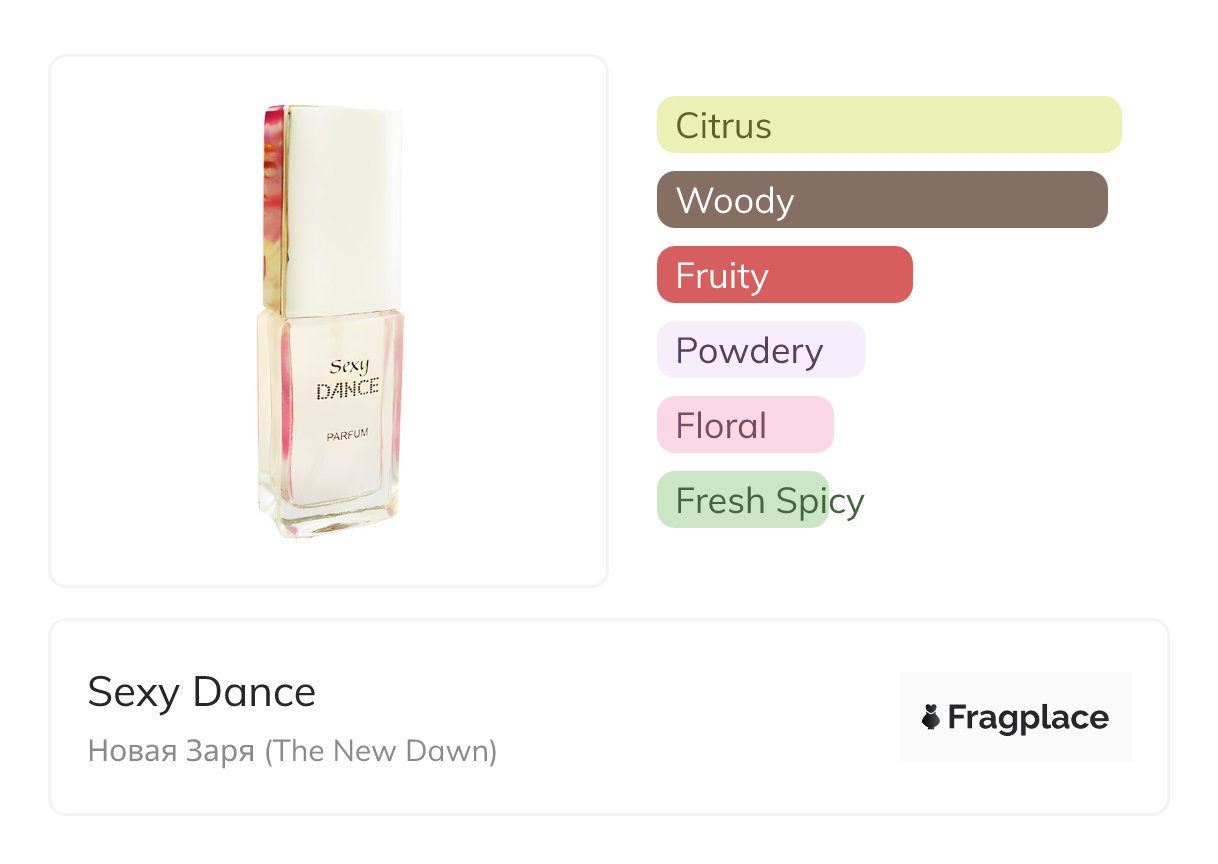The width and height of the screenshot is (1218, 864).
Task: Click the pink Floral accord bar
Action: pos(744,425)
